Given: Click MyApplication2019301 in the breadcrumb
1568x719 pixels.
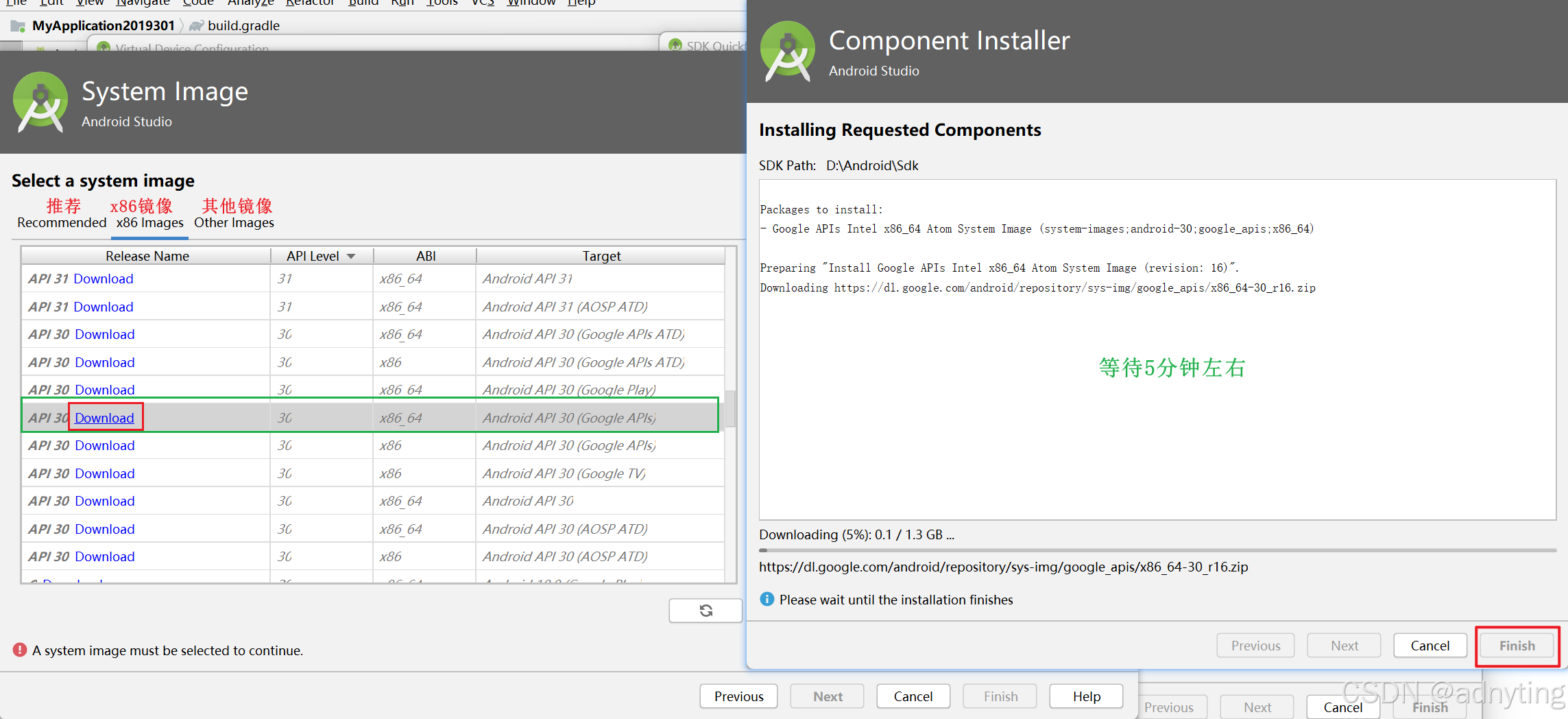Looking at the screenshot, I should (x=104, y=25).
